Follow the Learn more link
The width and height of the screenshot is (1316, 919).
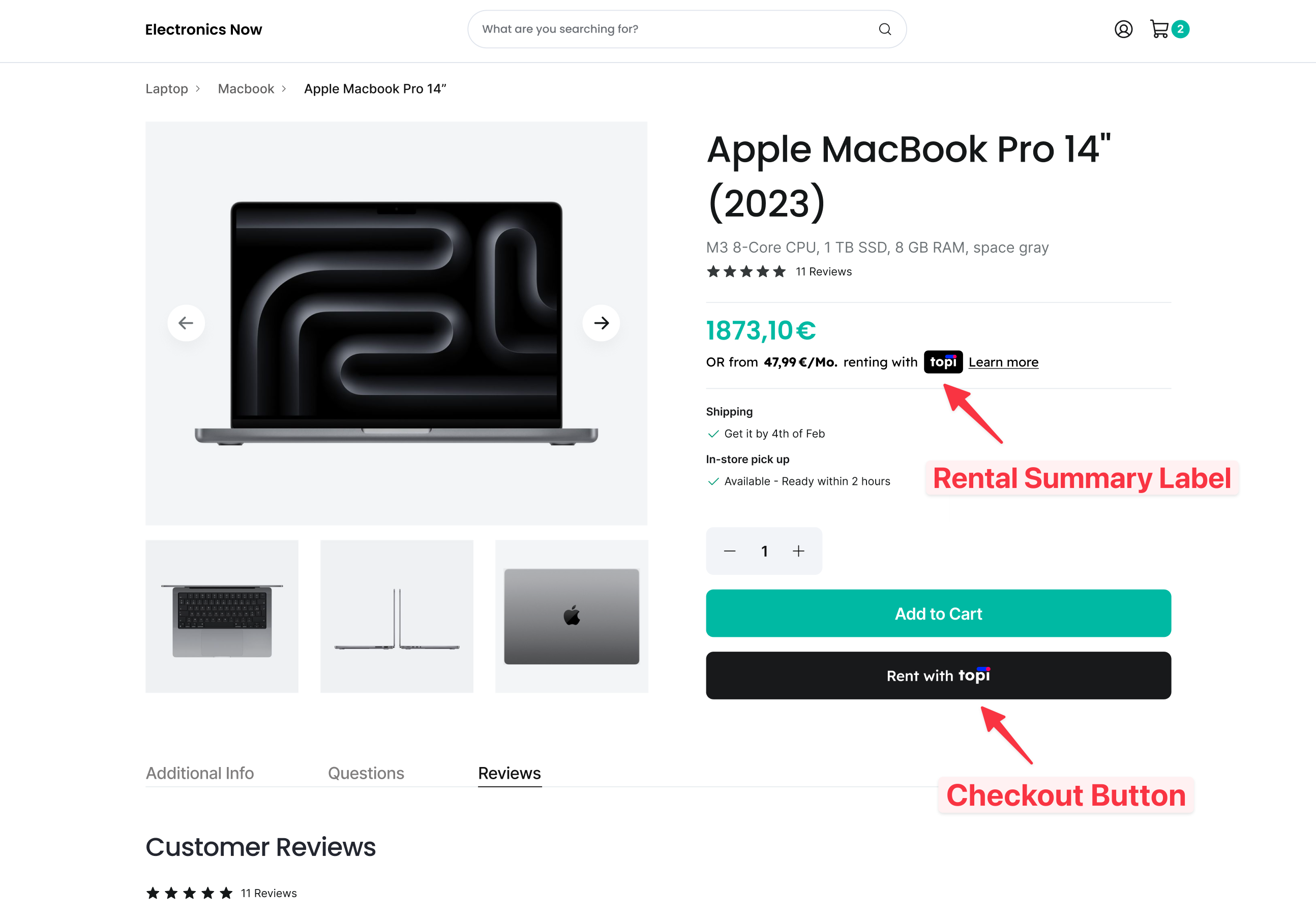1003,362
